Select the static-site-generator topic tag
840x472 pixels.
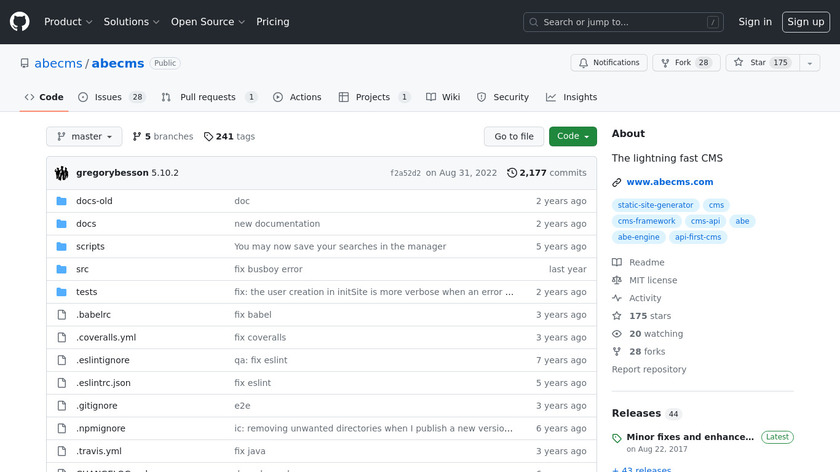click(x=655, y=205)
